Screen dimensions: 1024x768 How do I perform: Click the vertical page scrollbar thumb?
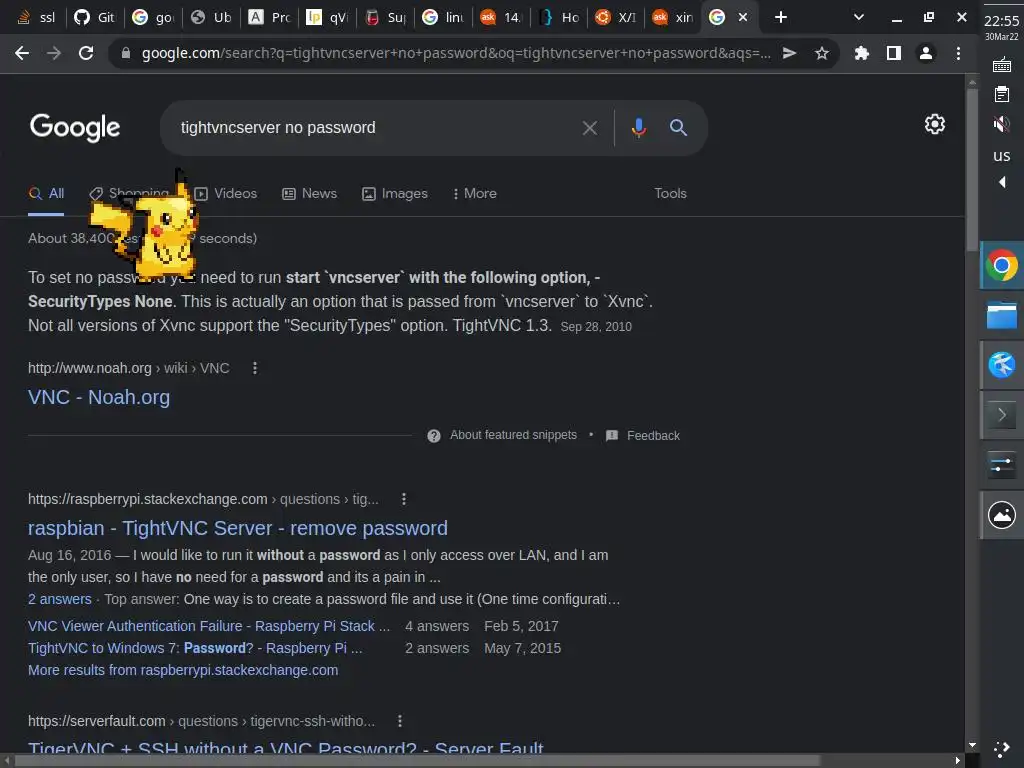pos(972,168)
